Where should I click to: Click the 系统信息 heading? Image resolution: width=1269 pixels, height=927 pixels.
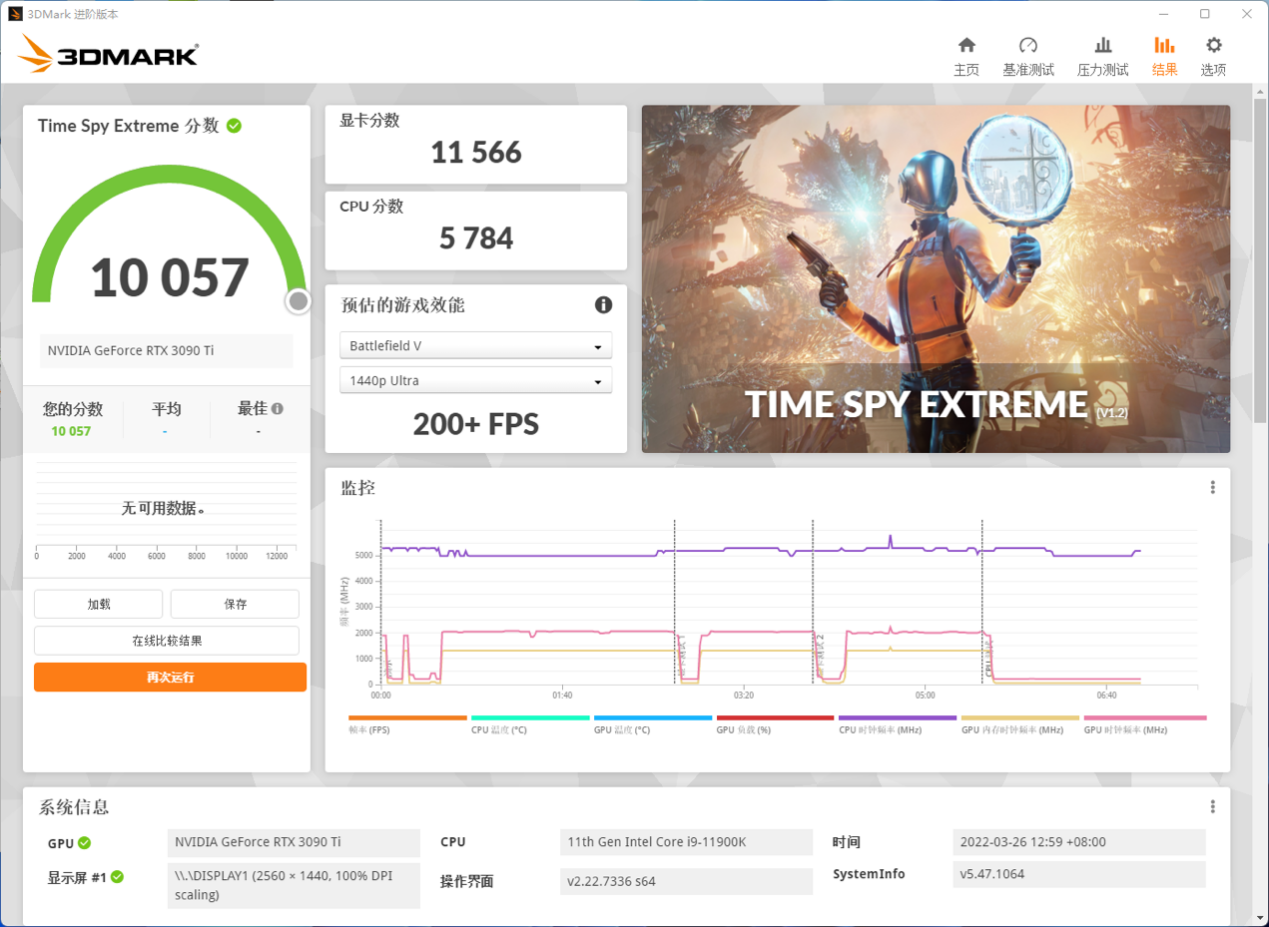(x=74, y=807)
